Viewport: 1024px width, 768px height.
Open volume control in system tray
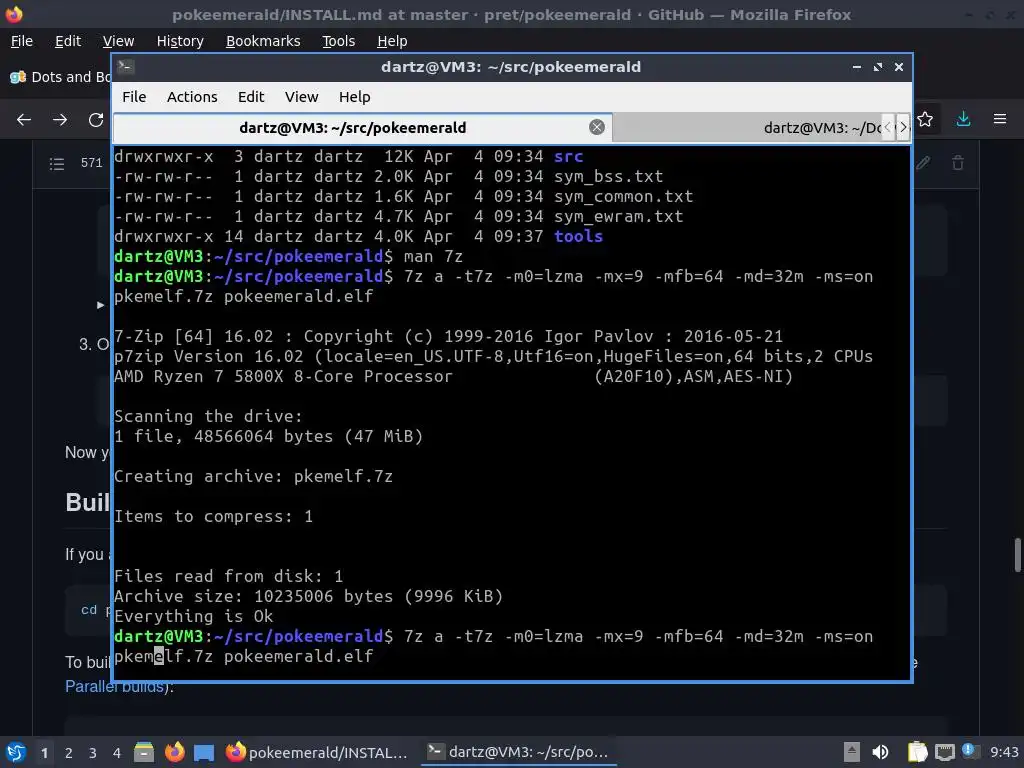click(x=880, y=752)
